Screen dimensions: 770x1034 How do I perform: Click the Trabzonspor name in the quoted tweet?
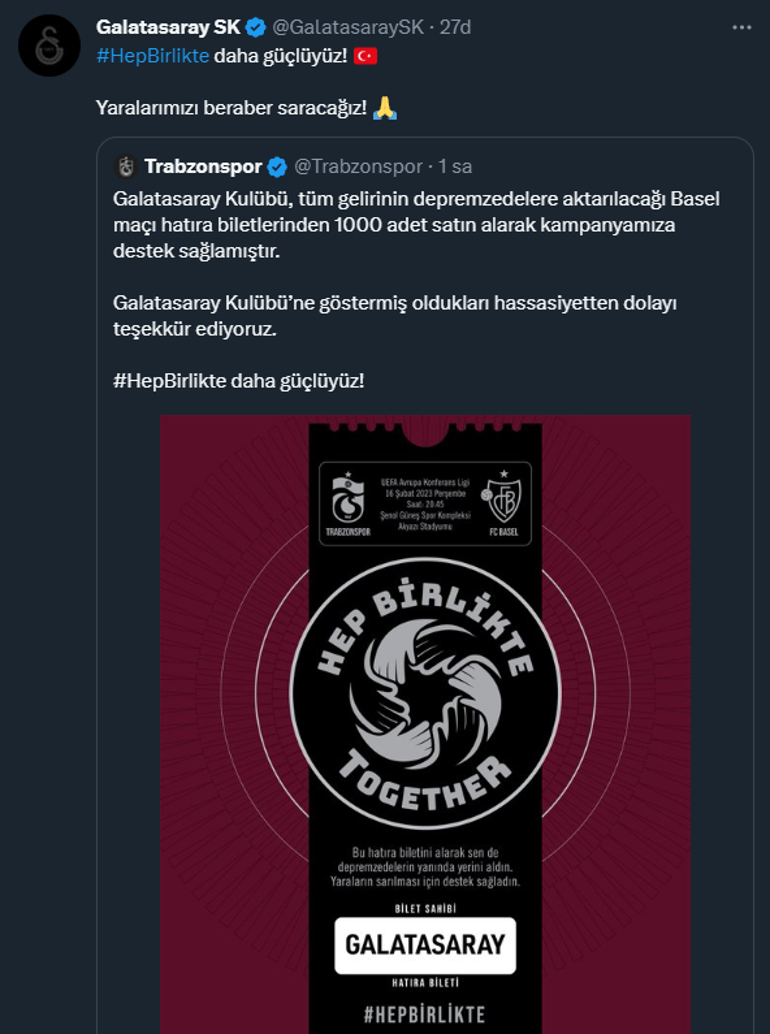click(x=203, y=167)
